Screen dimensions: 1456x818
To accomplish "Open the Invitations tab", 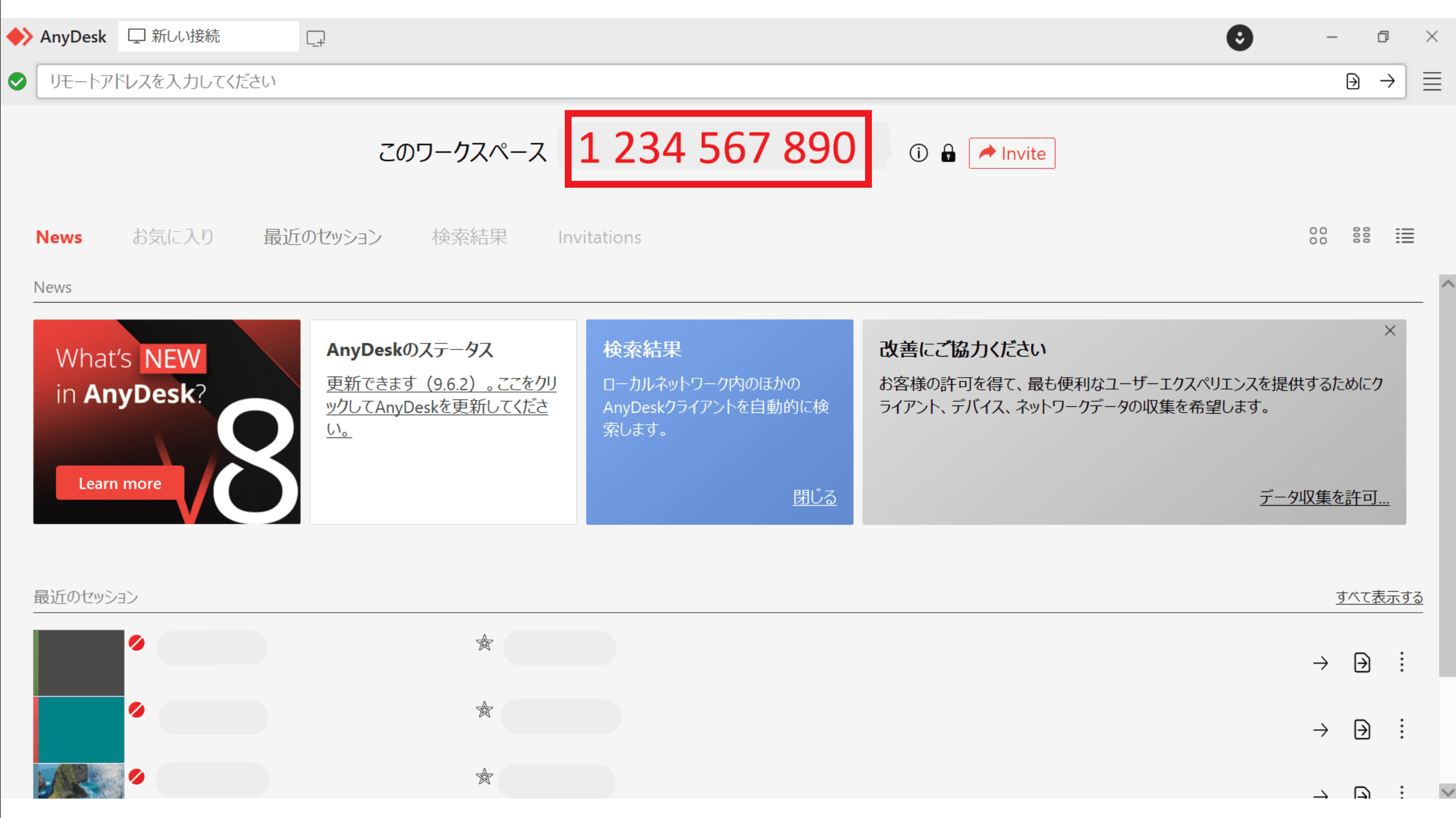I will click(599, 237).
